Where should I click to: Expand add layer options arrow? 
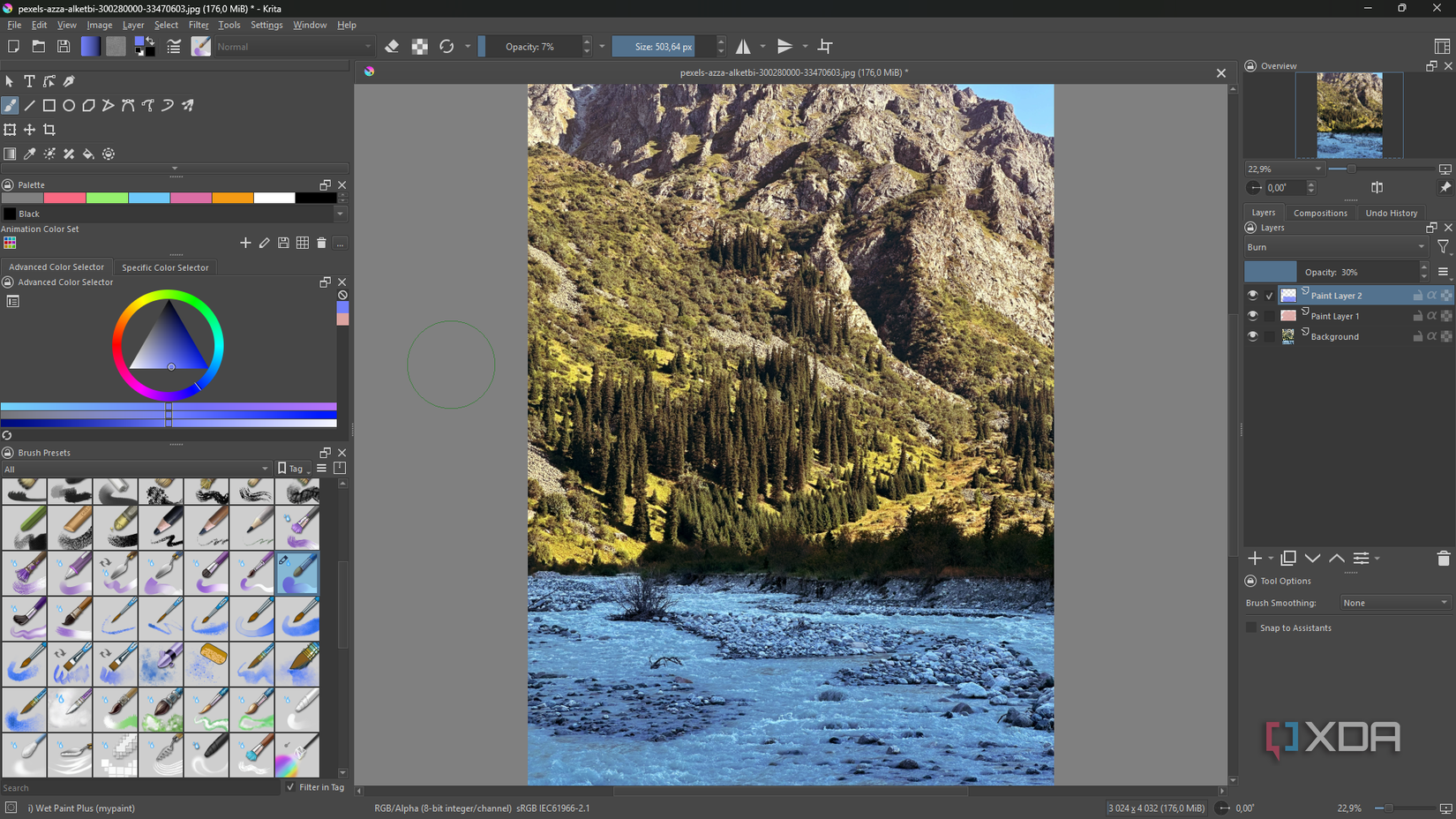[1271, 559]
